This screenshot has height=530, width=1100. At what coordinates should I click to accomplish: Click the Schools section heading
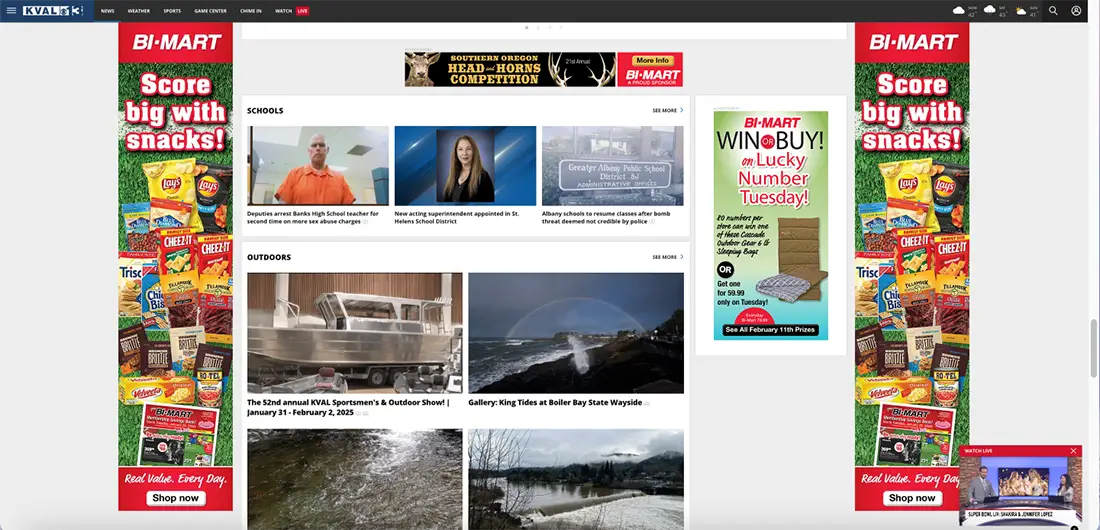(265, 111)
